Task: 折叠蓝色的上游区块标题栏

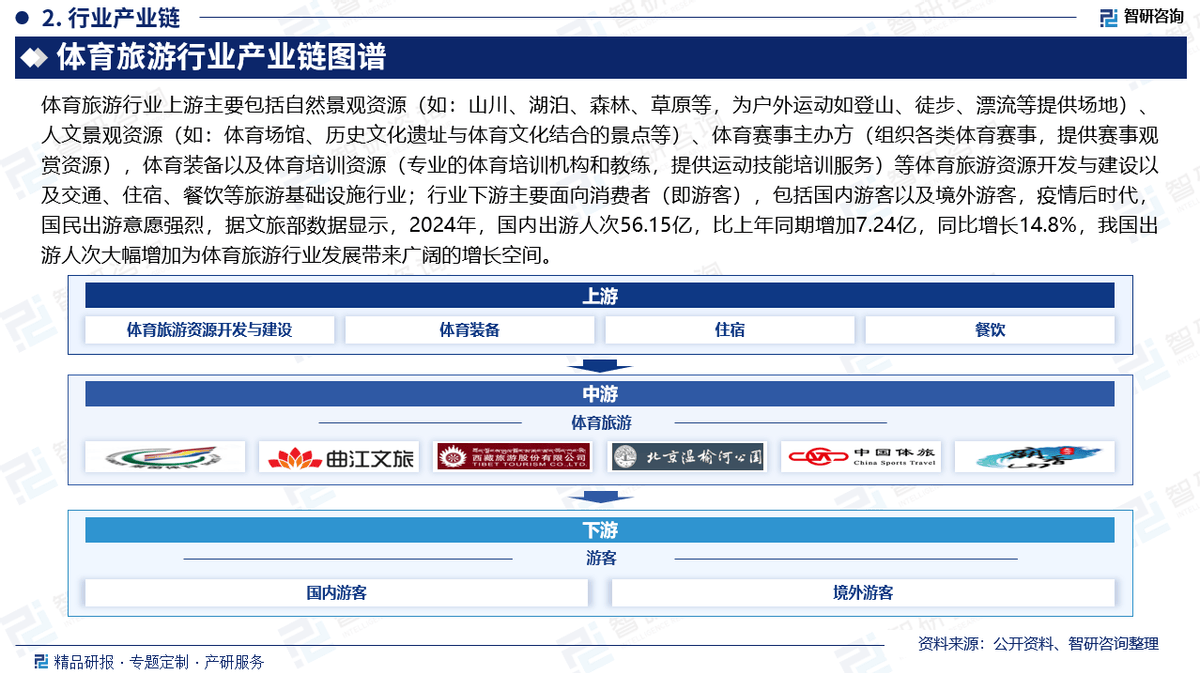Action: pyautogui.click(x=600, y=295)
